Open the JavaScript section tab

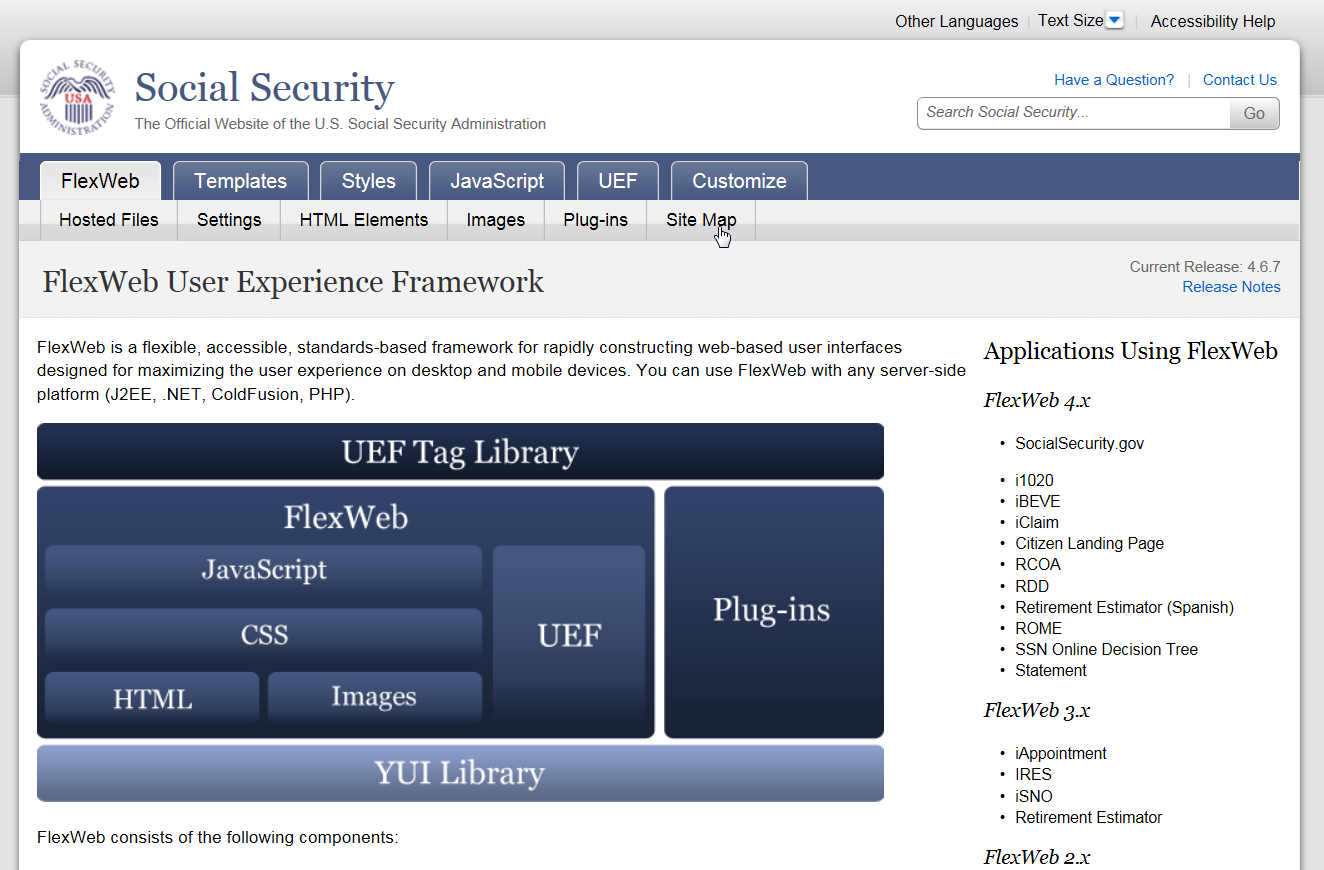click(497, 181)
